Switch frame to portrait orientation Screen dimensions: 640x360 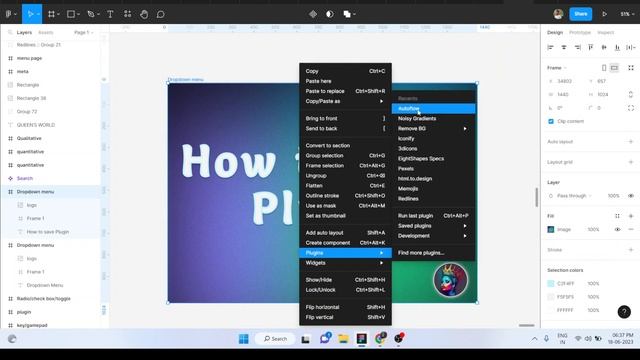click(x=604, y=68)
